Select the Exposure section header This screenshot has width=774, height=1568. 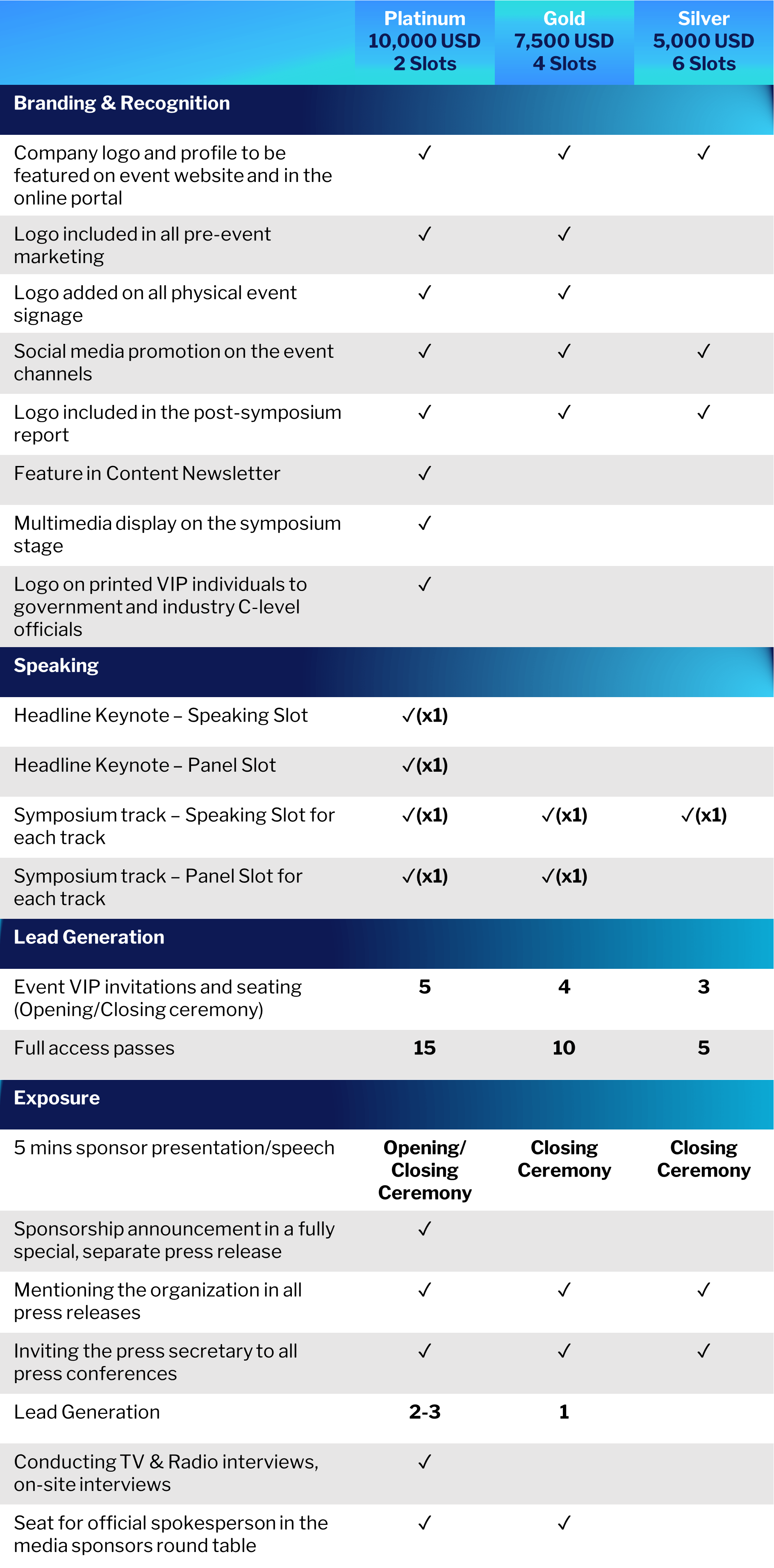(57, 1098)
